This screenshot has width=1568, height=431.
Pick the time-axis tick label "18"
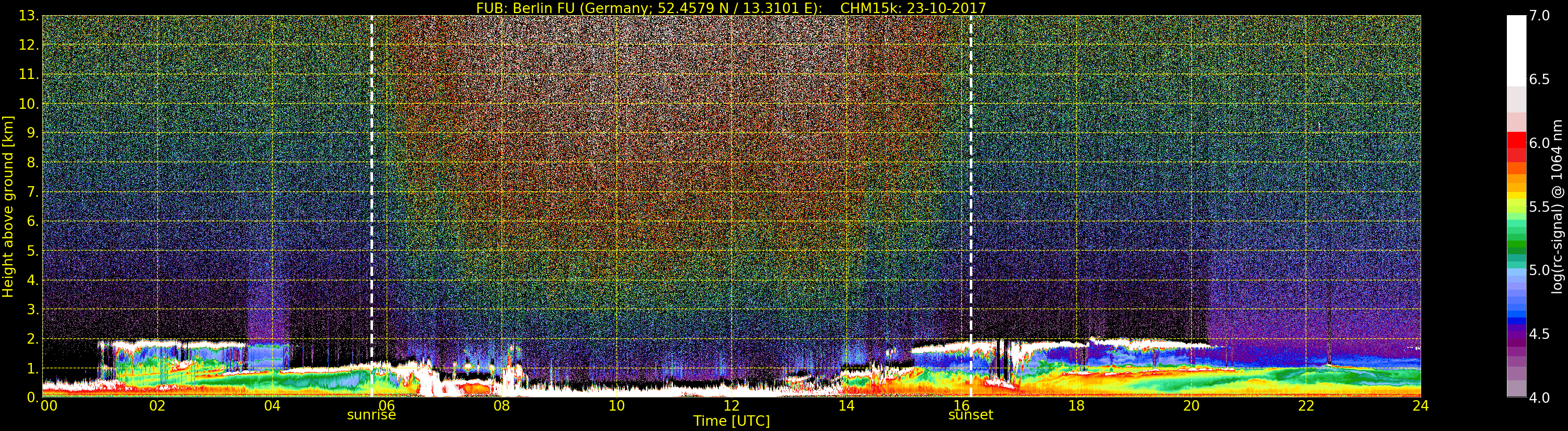coord(1076,405)
